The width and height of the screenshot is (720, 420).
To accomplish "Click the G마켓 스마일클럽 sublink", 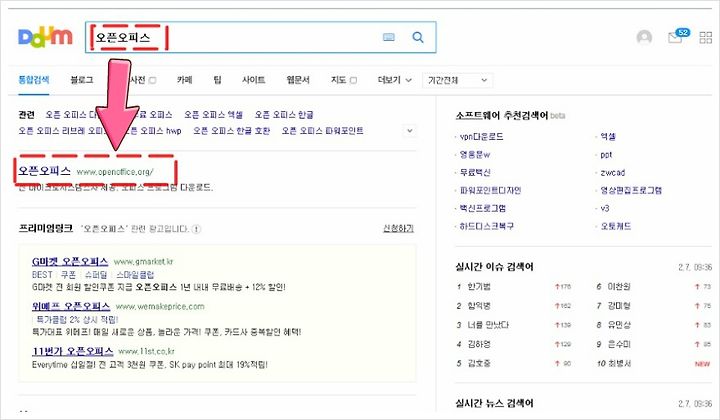I will [x=135, y=274].
